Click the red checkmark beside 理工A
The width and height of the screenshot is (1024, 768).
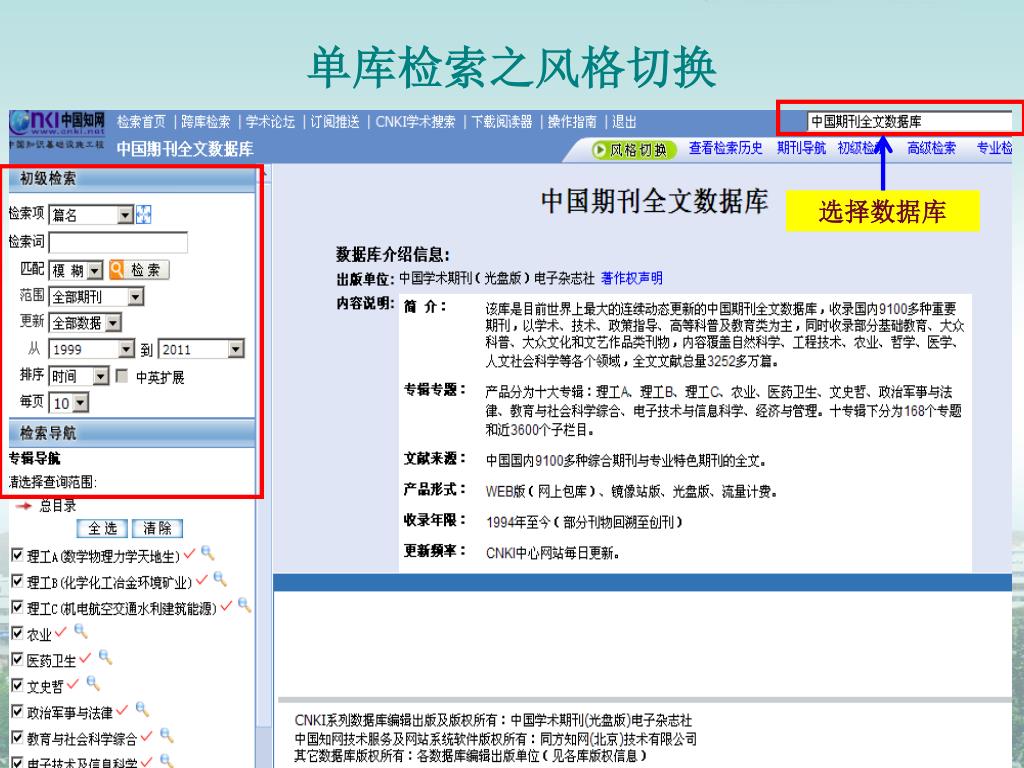(x=189, y=554)
